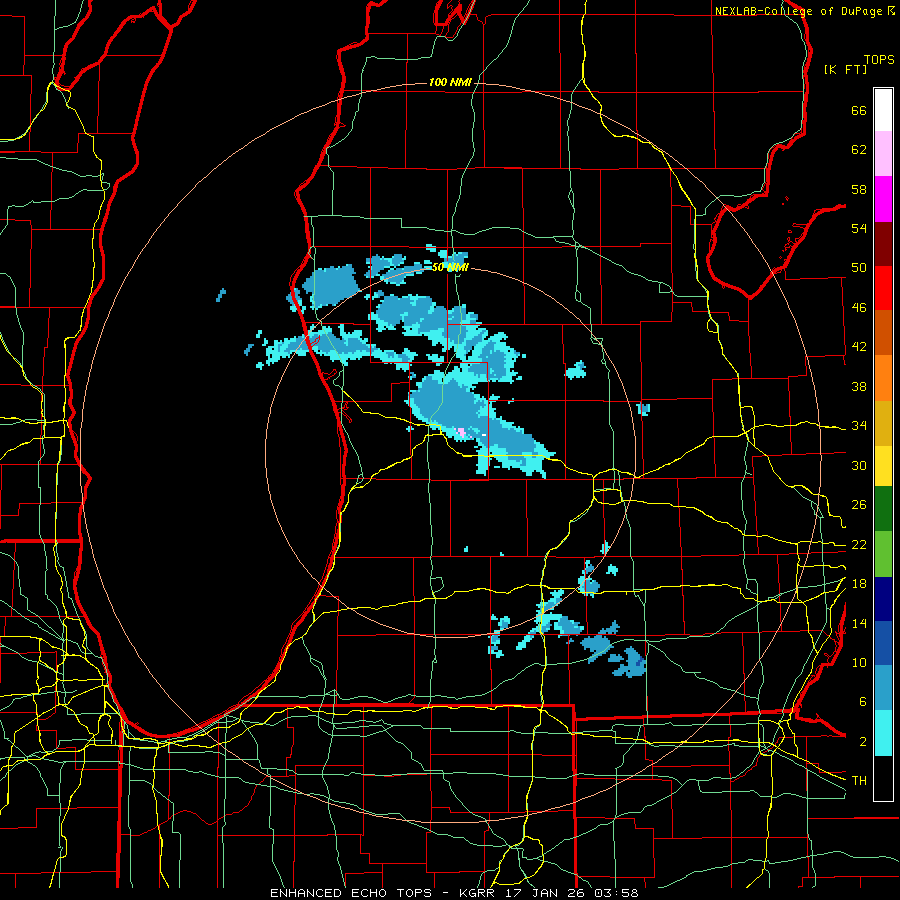
Task: Click the light green legend swatch
Action: tap(883, 554)
